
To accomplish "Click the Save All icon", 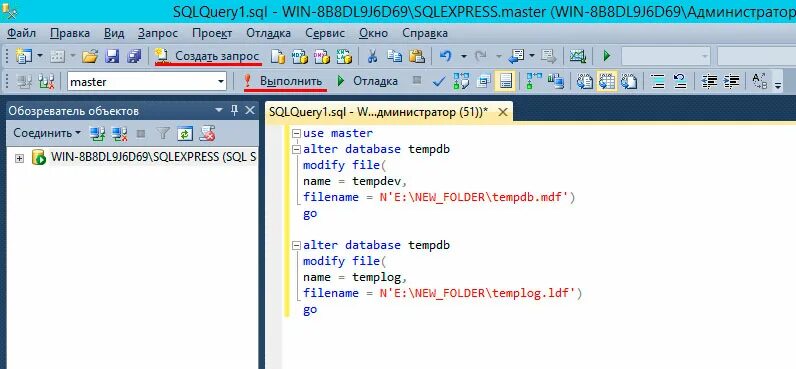I will pos(134,56).
